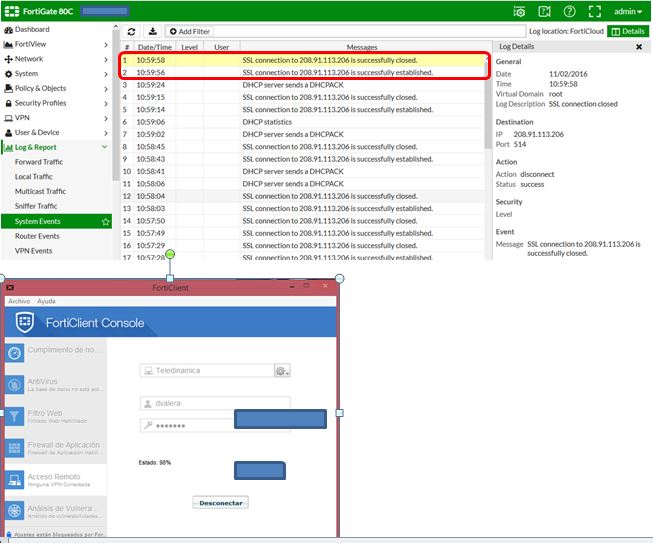Click the FortiClient Console shield icon

(25, 322)
